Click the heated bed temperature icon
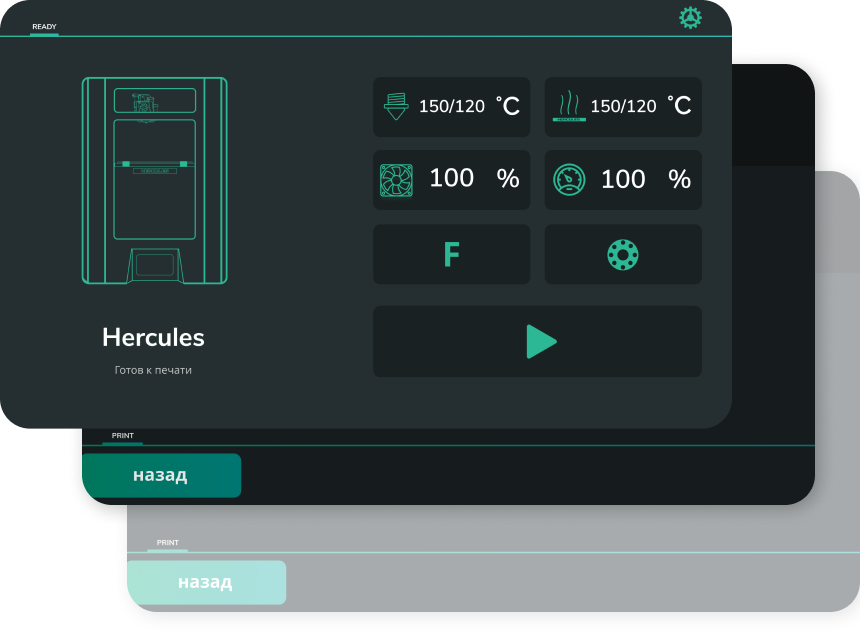This screenshot has height=633, width=860. pos(569,106)
